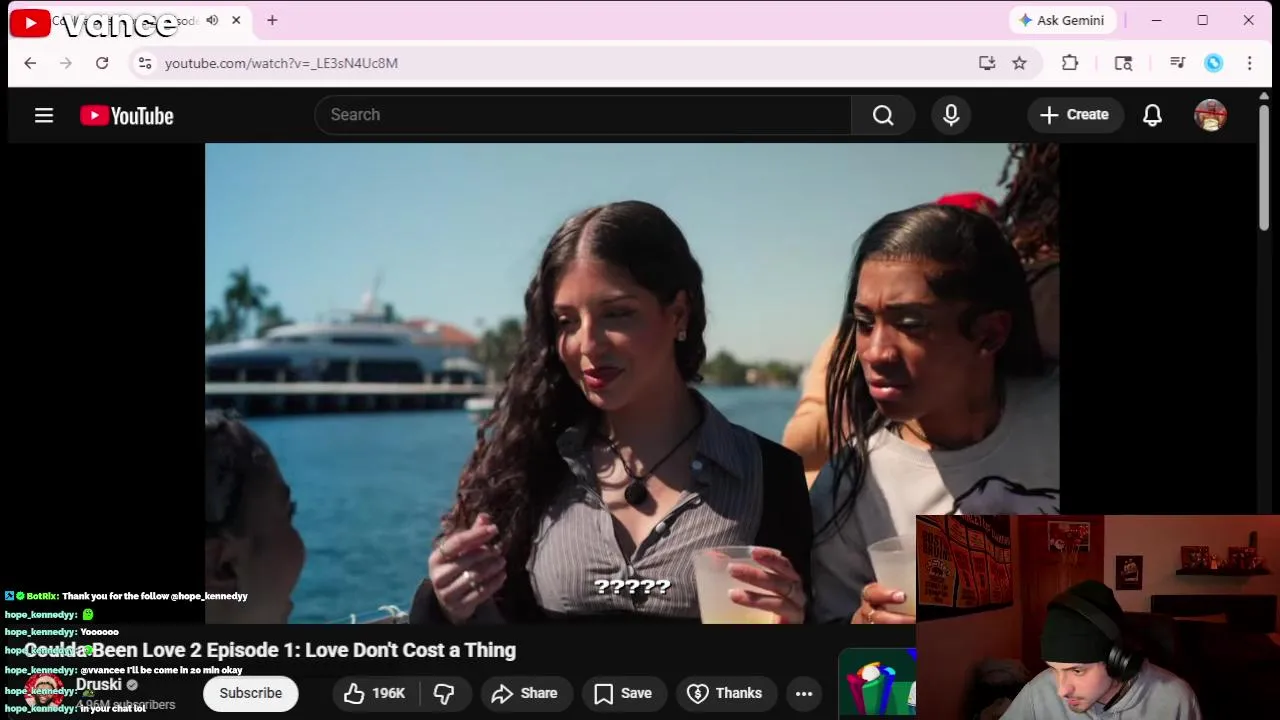Screen dimensions: 1280x720
Task: Open the Create menu
Action: (1075, 115)
